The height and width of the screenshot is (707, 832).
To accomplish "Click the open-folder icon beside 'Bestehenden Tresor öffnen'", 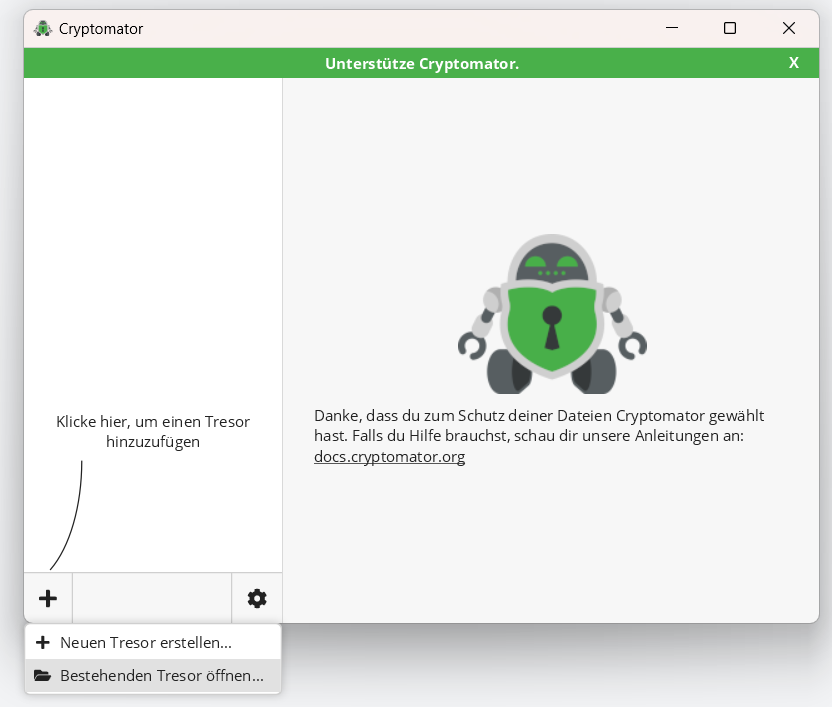I will pyautogui.click(x=41, y=676).
